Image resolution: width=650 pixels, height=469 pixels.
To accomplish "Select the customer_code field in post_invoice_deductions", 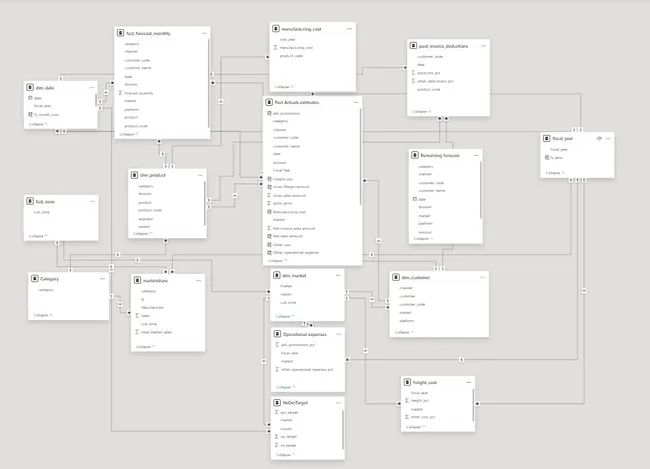I will [430, 56].
